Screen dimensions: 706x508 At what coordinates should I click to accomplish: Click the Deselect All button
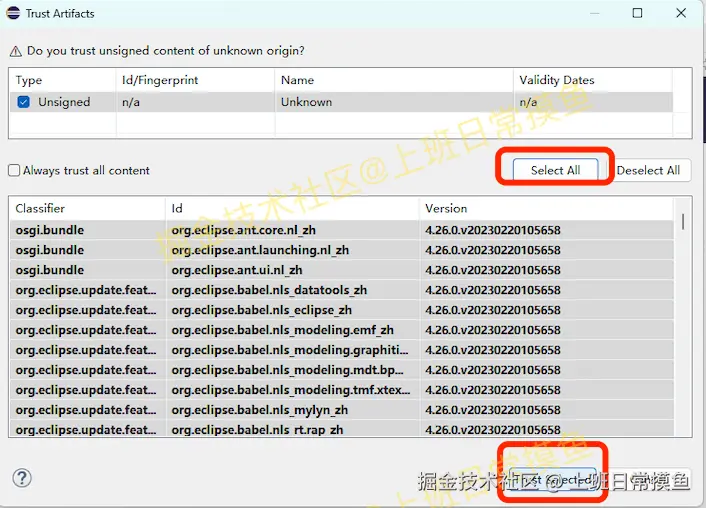[x=648, y=170]
